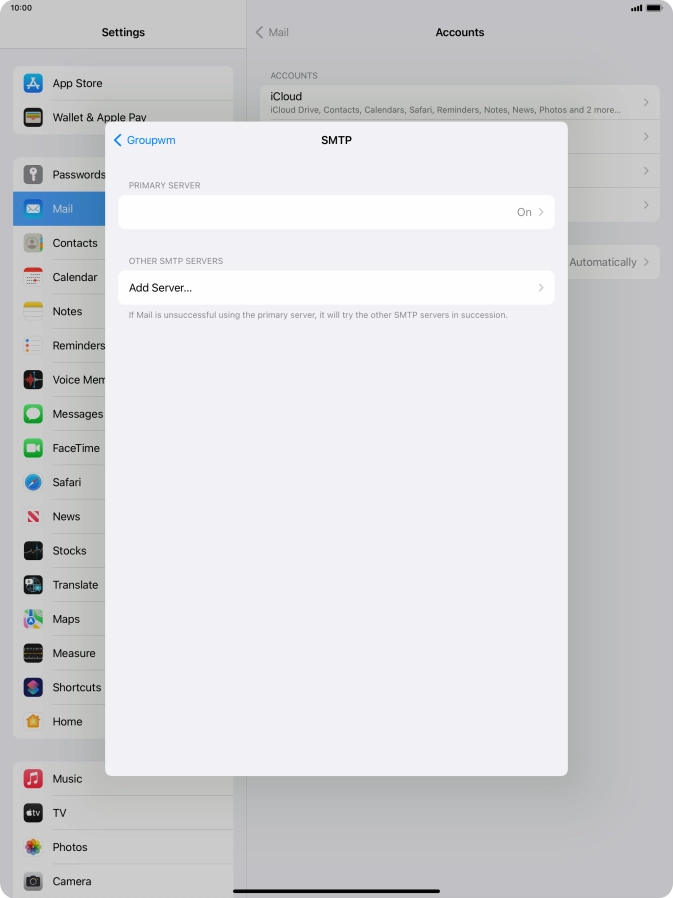
Task: Select Notes in settings sidebar
Action: [x=67, y=311]
